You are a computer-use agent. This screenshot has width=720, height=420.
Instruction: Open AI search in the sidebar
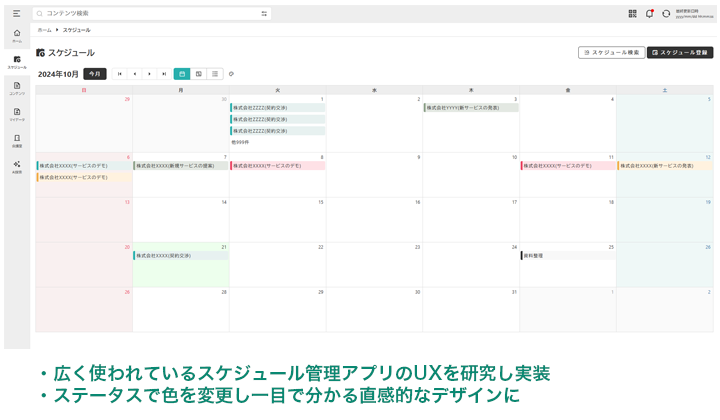coord(17,167)
